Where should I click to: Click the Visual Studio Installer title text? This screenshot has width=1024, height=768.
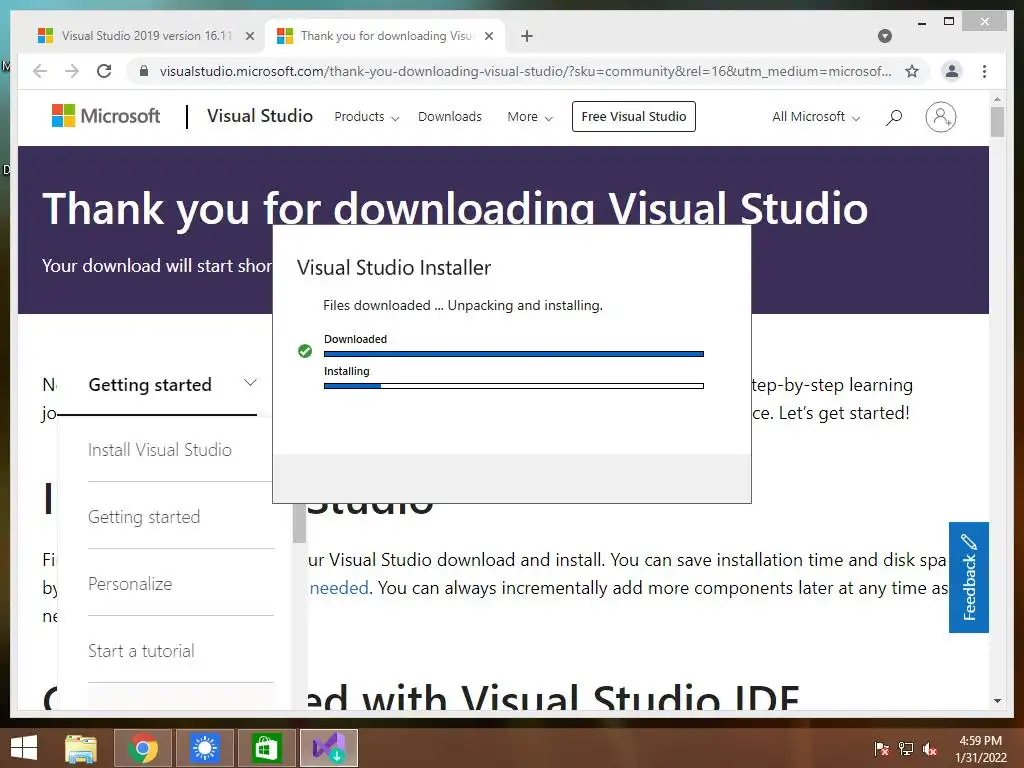click(394, 268)
